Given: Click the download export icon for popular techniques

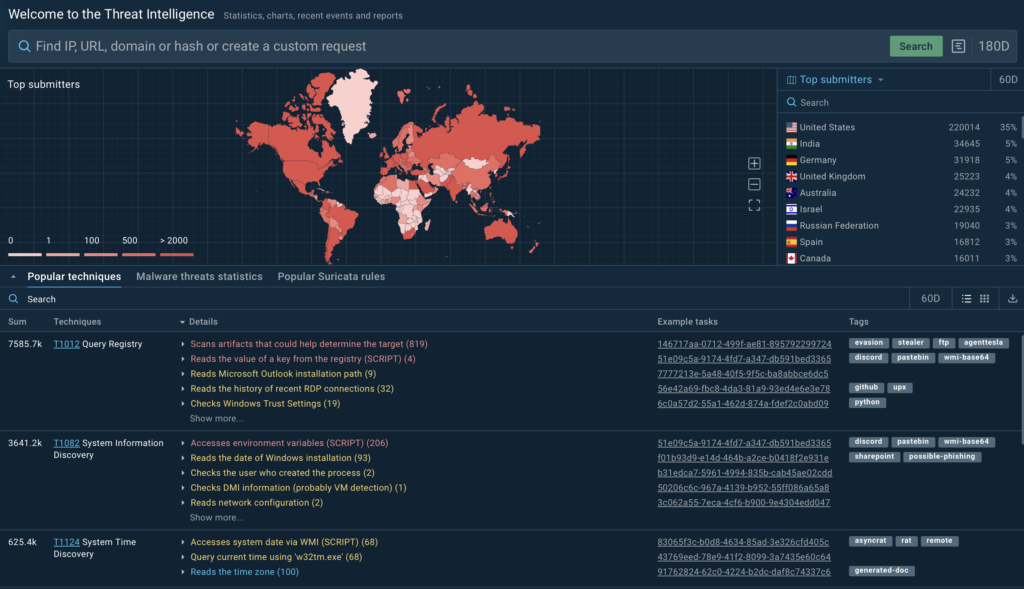Looking at the screenshot, I should point(1012,298).
